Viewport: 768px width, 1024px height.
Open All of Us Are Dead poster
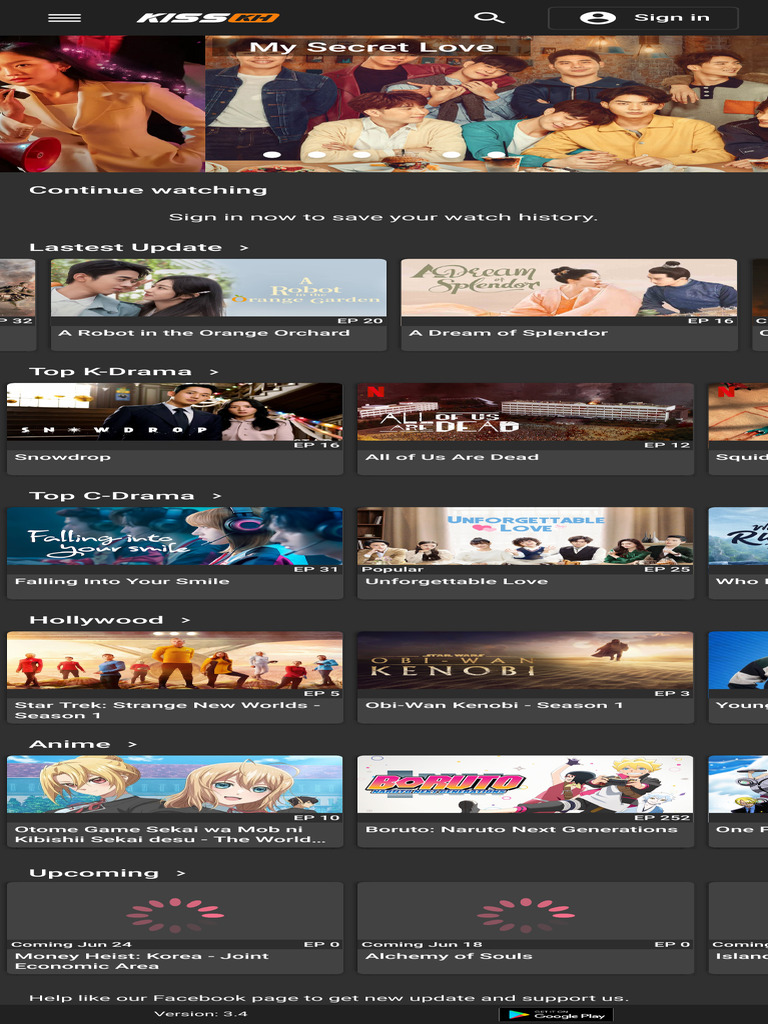(x=525, y=412)
